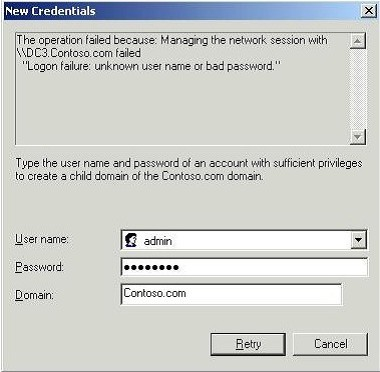Click the empty area of error message box
380x372 pixels.
pyautogui.click(x=183, y=108)
